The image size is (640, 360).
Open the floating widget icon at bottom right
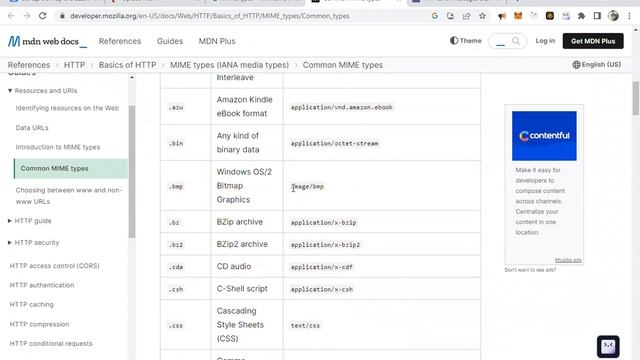point(608,346)
